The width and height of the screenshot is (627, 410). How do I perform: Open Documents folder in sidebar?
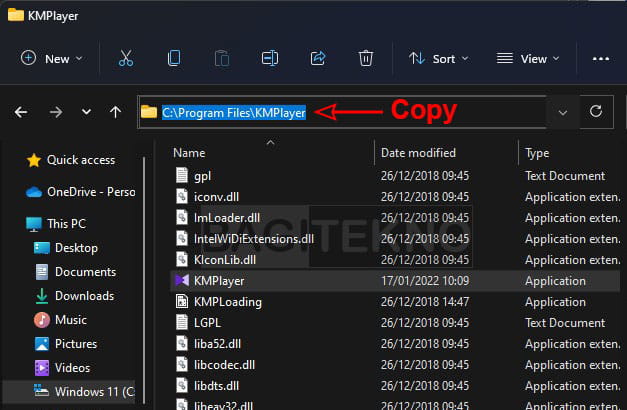tap(75, 272)
